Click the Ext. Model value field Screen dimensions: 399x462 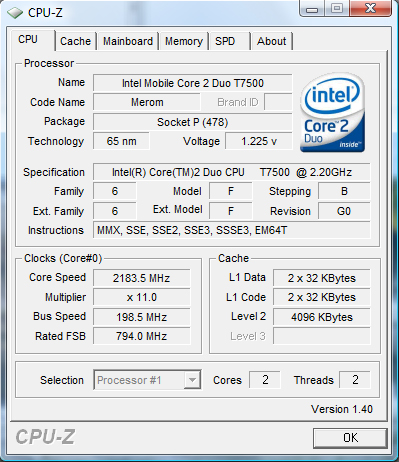tap(231, 211)
